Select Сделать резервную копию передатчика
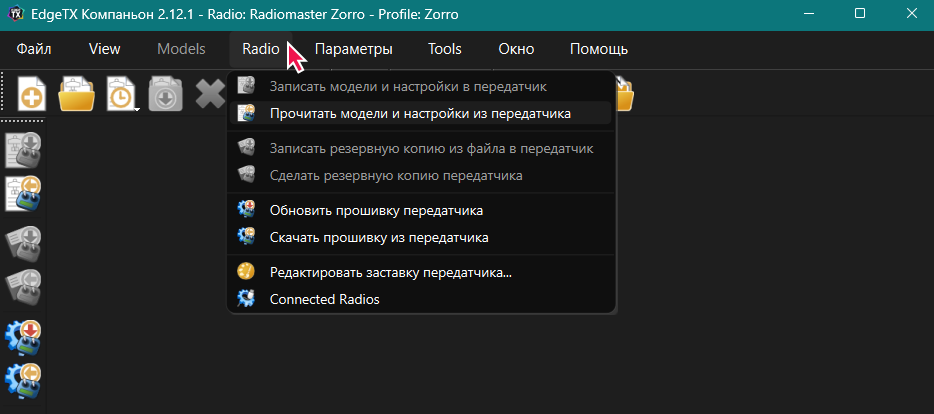Image resolution: width=934 pixels, height=414 pixels. (421, 176)
